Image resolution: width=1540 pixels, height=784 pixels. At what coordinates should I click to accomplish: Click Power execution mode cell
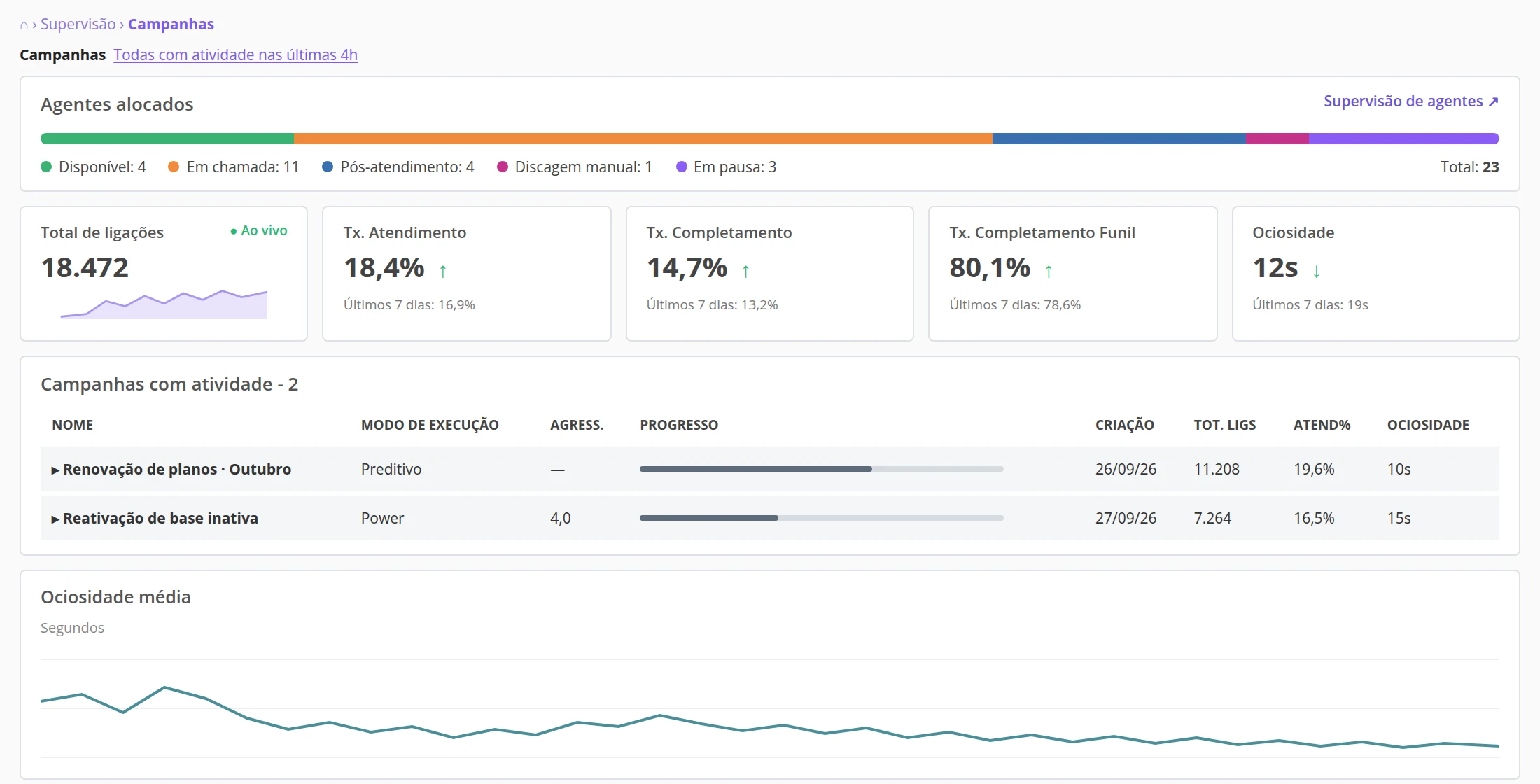click(382, 518)
